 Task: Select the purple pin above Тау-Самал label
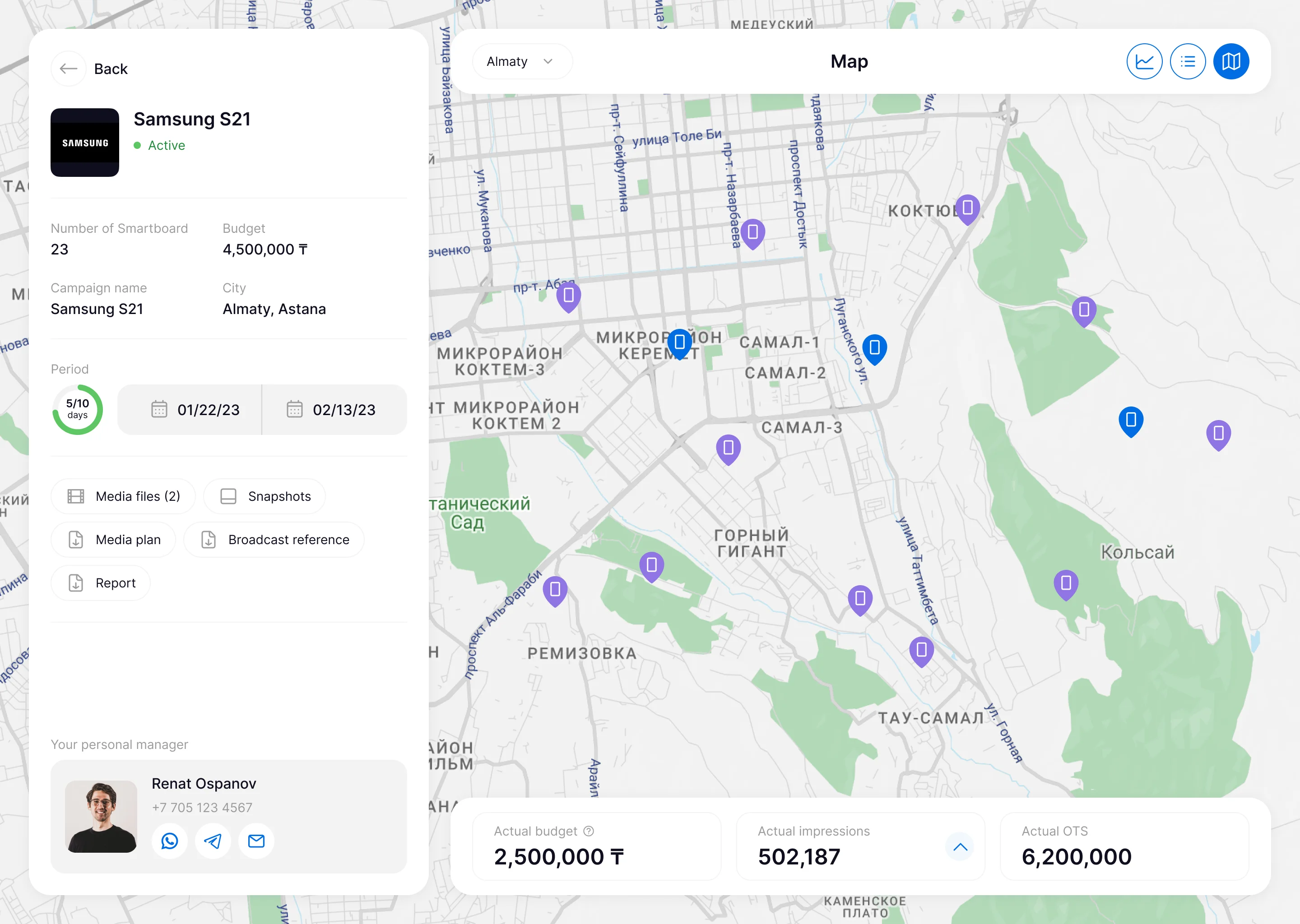click(x=921, y=651)
